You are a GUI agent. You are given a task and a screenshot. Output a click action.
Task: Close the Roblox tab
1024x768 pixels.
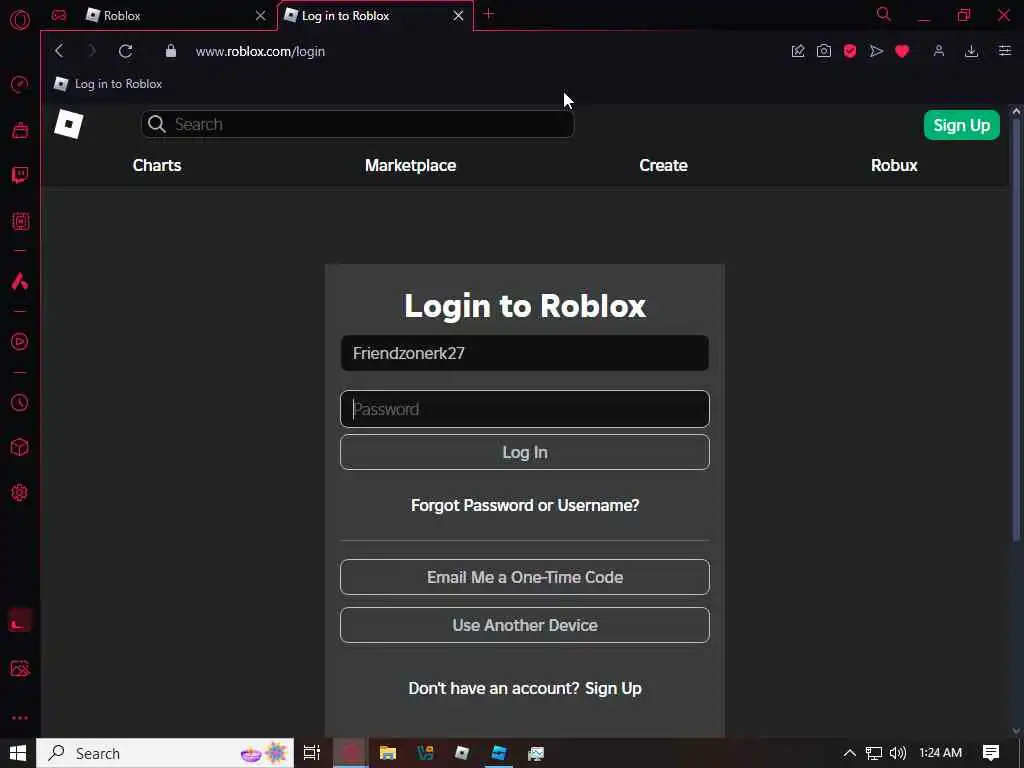(x=261, y=16)
